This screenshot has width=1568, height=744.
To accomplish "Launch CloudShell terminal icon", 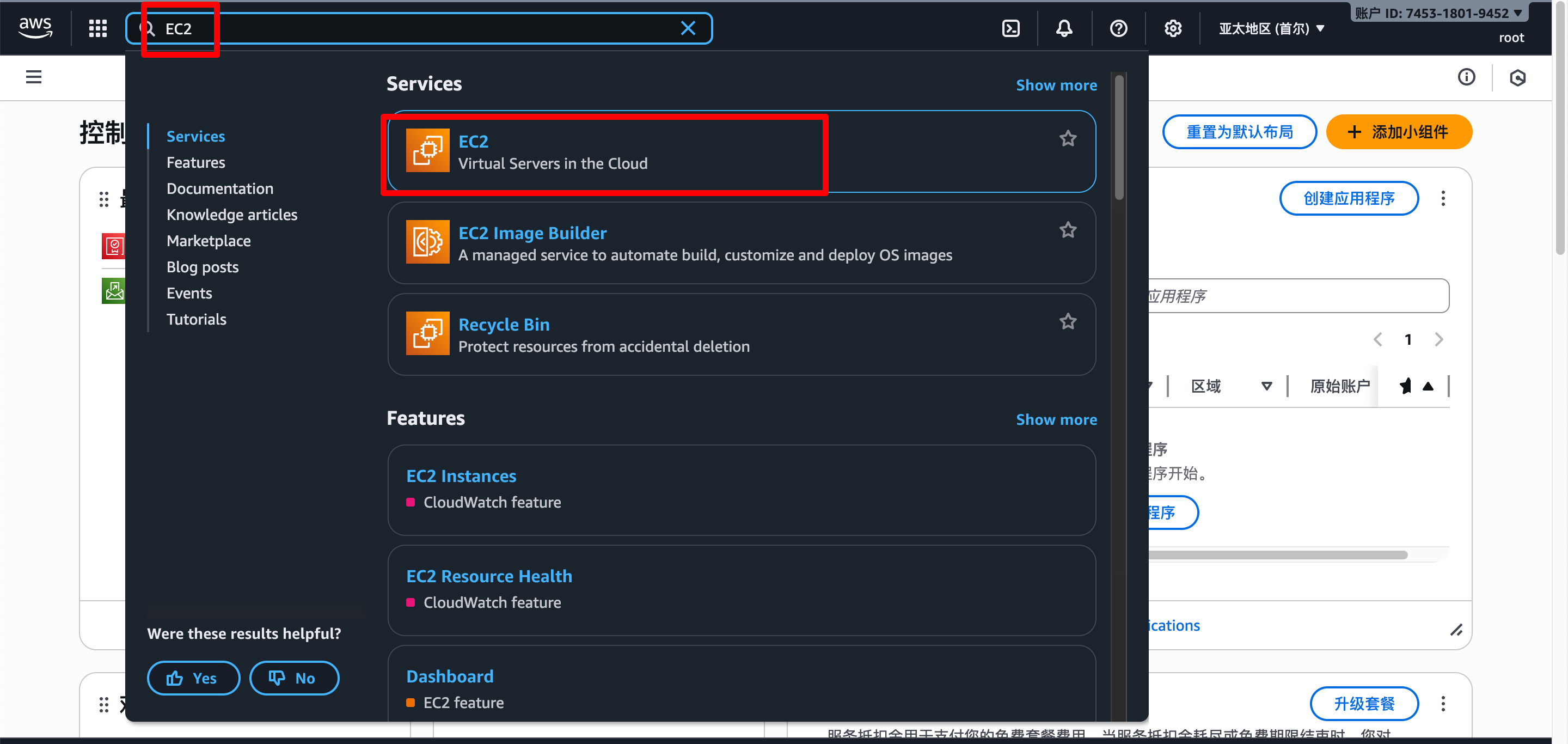I will 1010,28.
